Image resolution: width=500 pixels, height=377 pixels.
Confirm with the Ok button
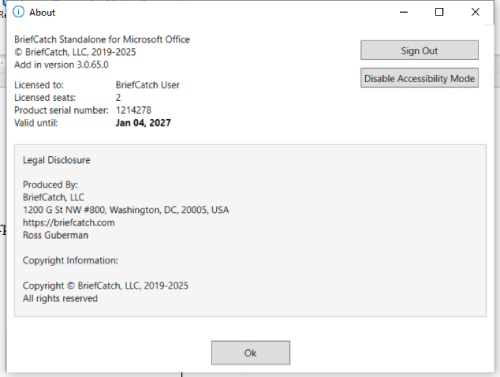tap(250, 353)
